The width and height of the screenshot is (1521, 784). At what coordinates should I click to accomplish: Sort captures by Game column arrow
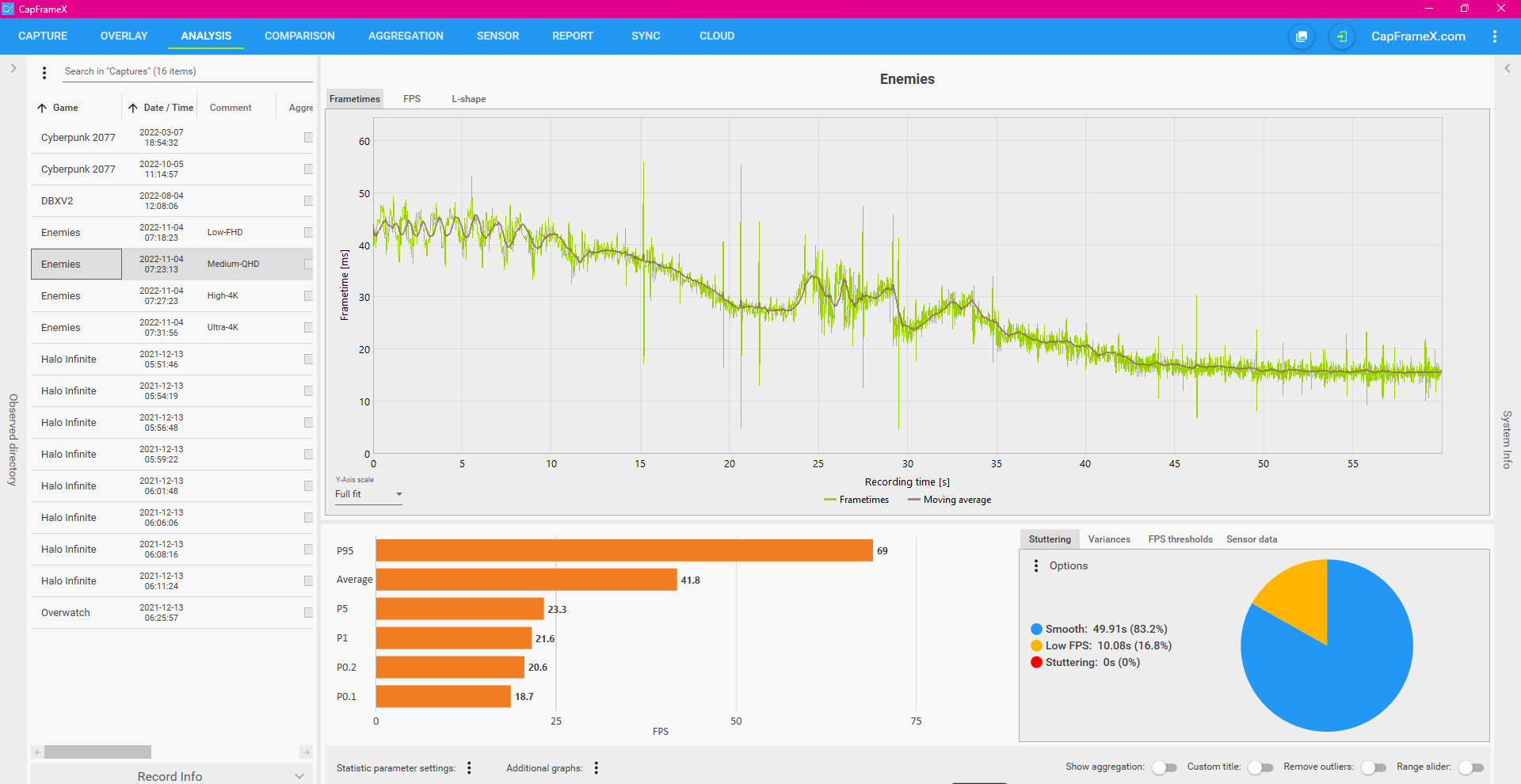pyautogui.click(x=42, y=108)
